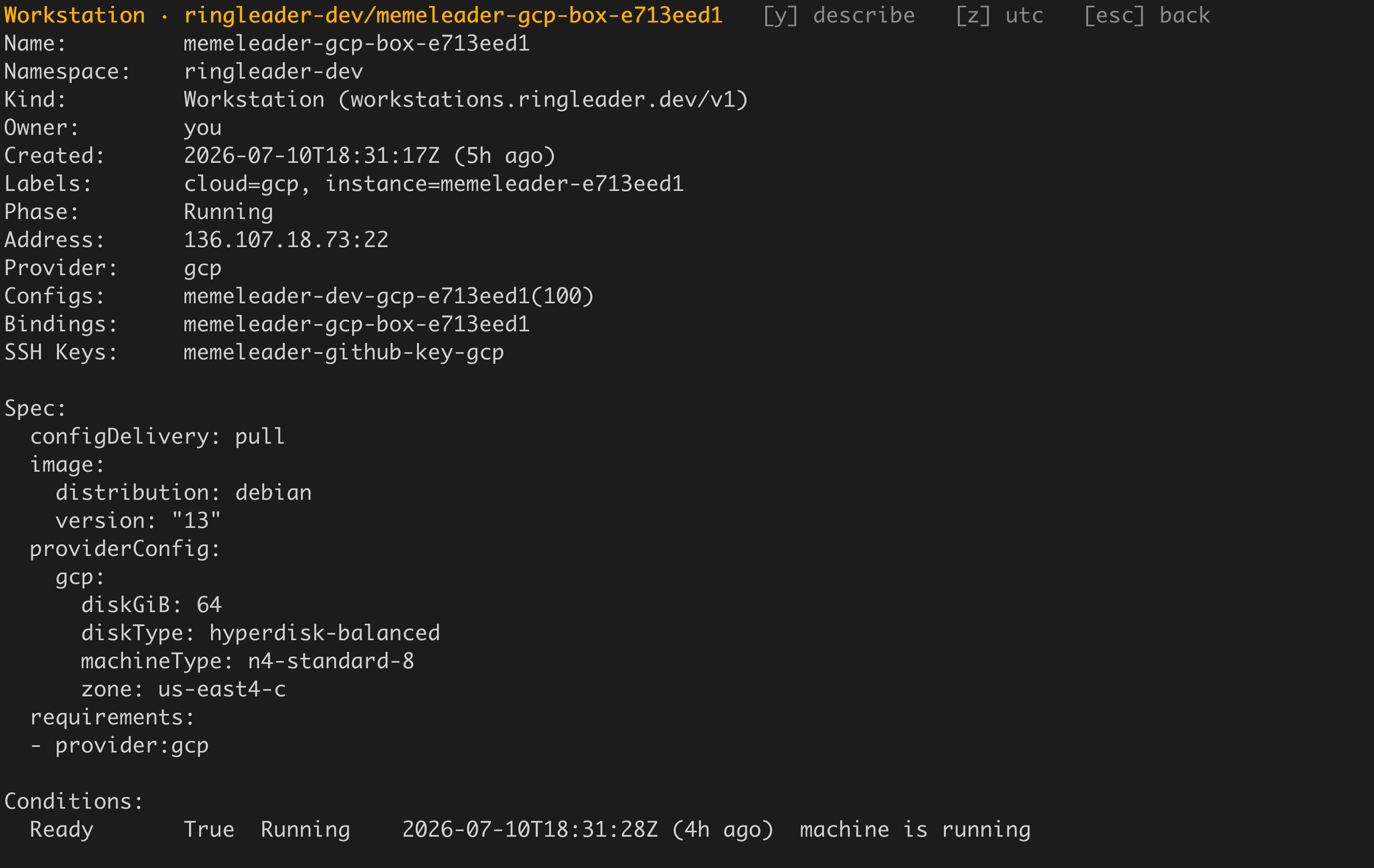This screenshot has width=1374, height=868.
Task: Click the Labels value cloud=gcp
Action: coord(241,184)
